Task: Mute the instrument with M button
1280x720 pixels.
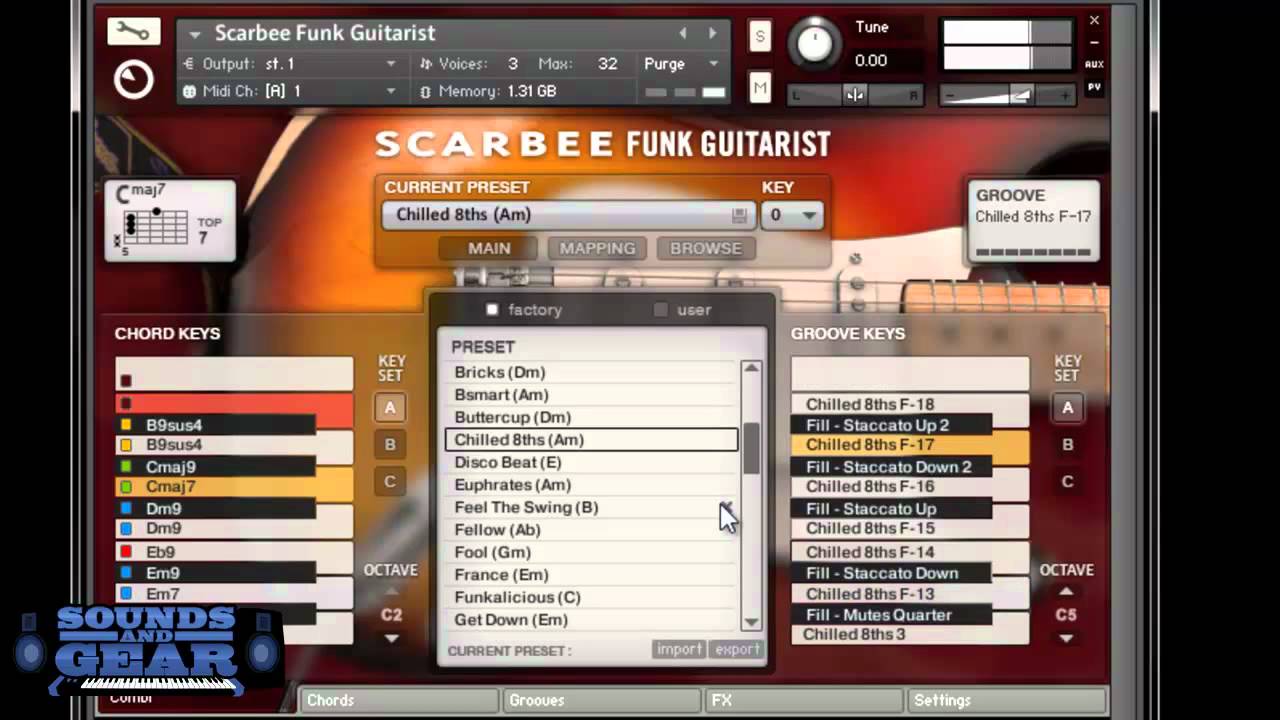Action: coord(760,88)
